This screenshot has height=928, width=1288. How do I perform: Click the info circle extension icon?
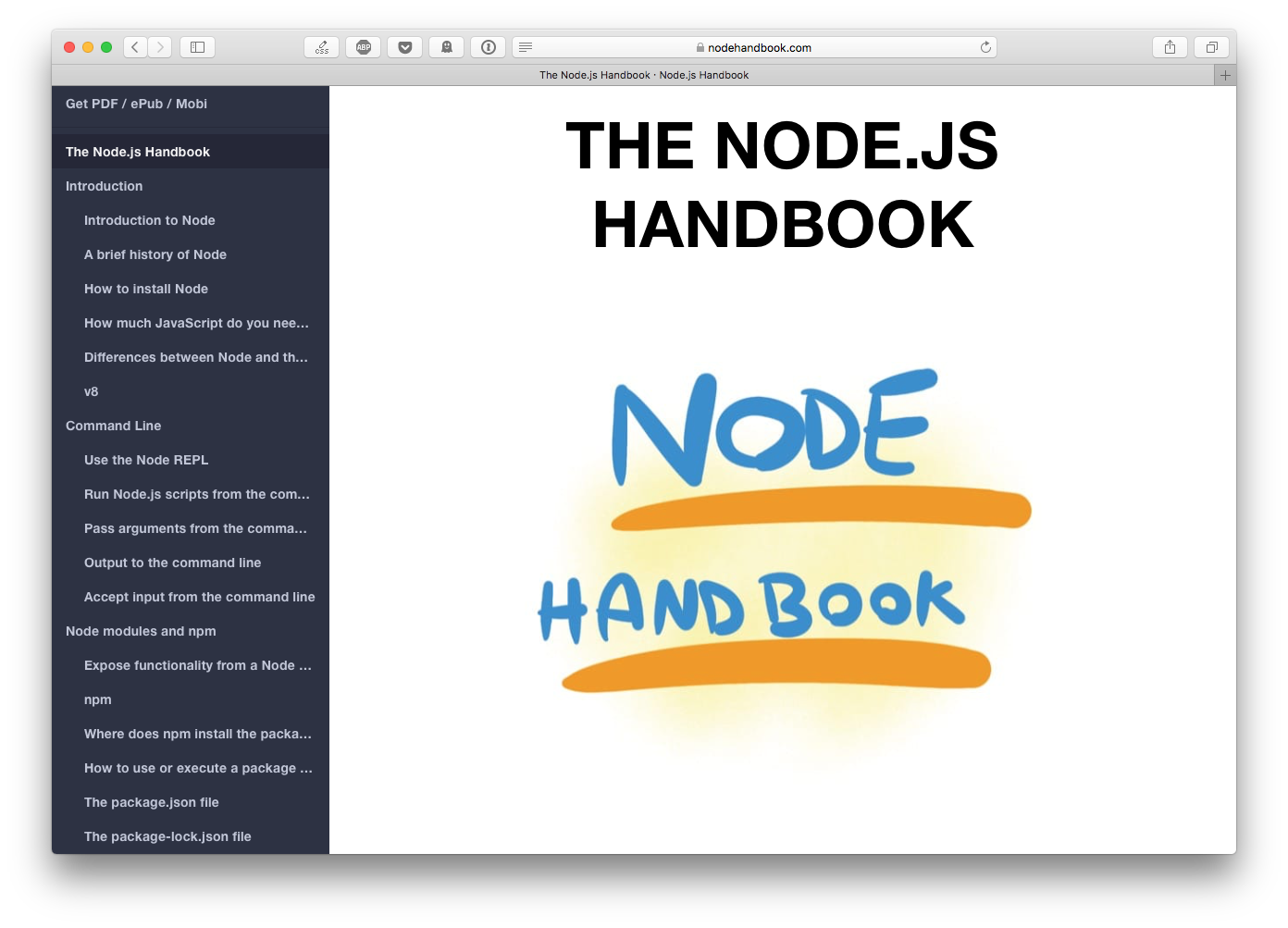[x=488, y=46]
